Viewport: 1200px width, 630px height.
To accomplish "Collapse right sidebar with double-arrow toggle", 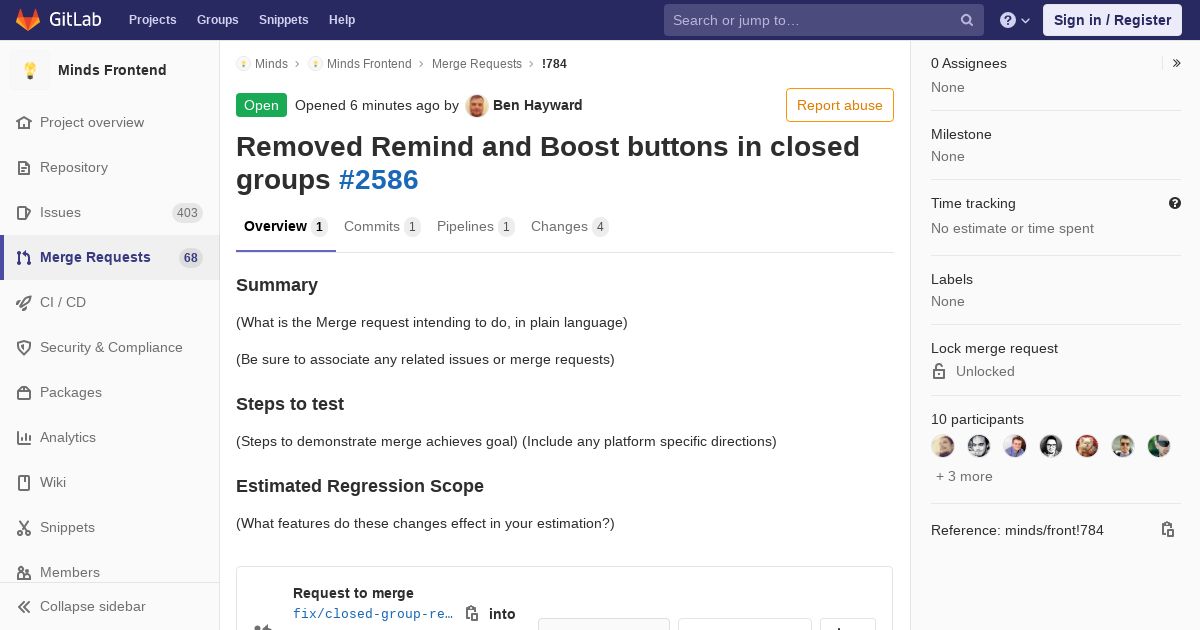I will (1176, 63).
